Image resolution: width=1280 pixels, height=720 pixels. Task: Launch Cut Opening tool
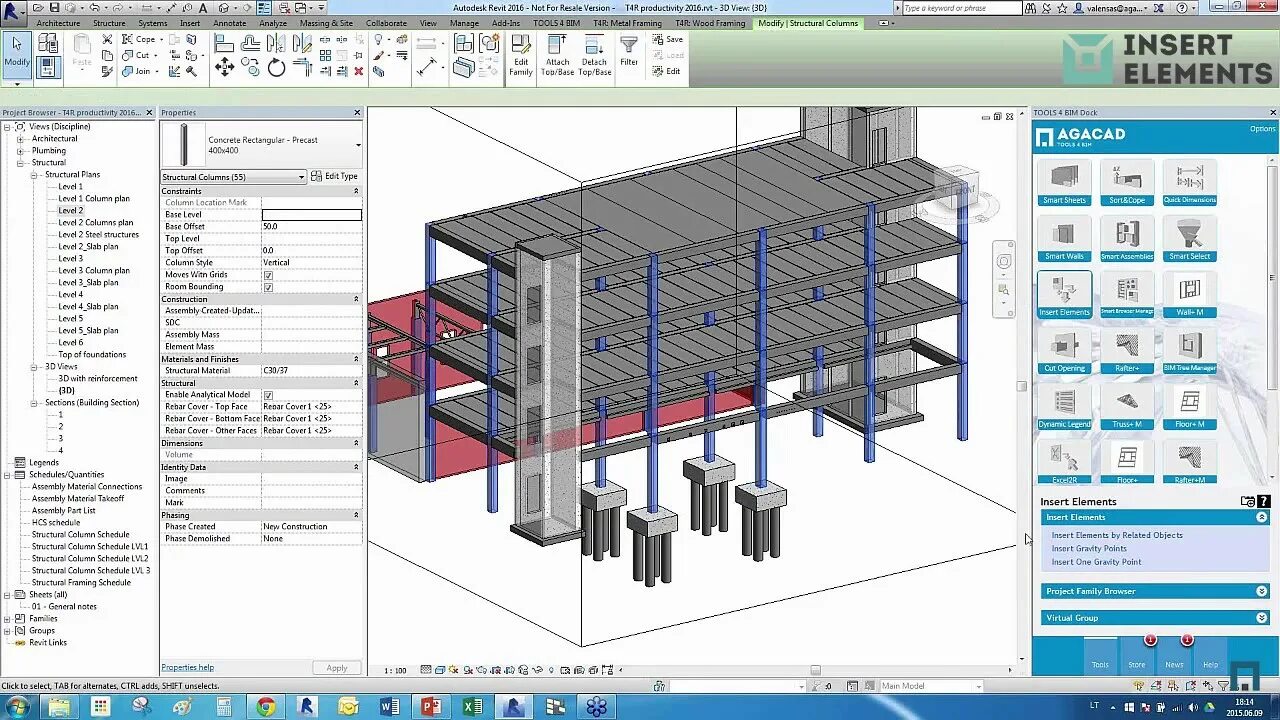click(1064, 351)
